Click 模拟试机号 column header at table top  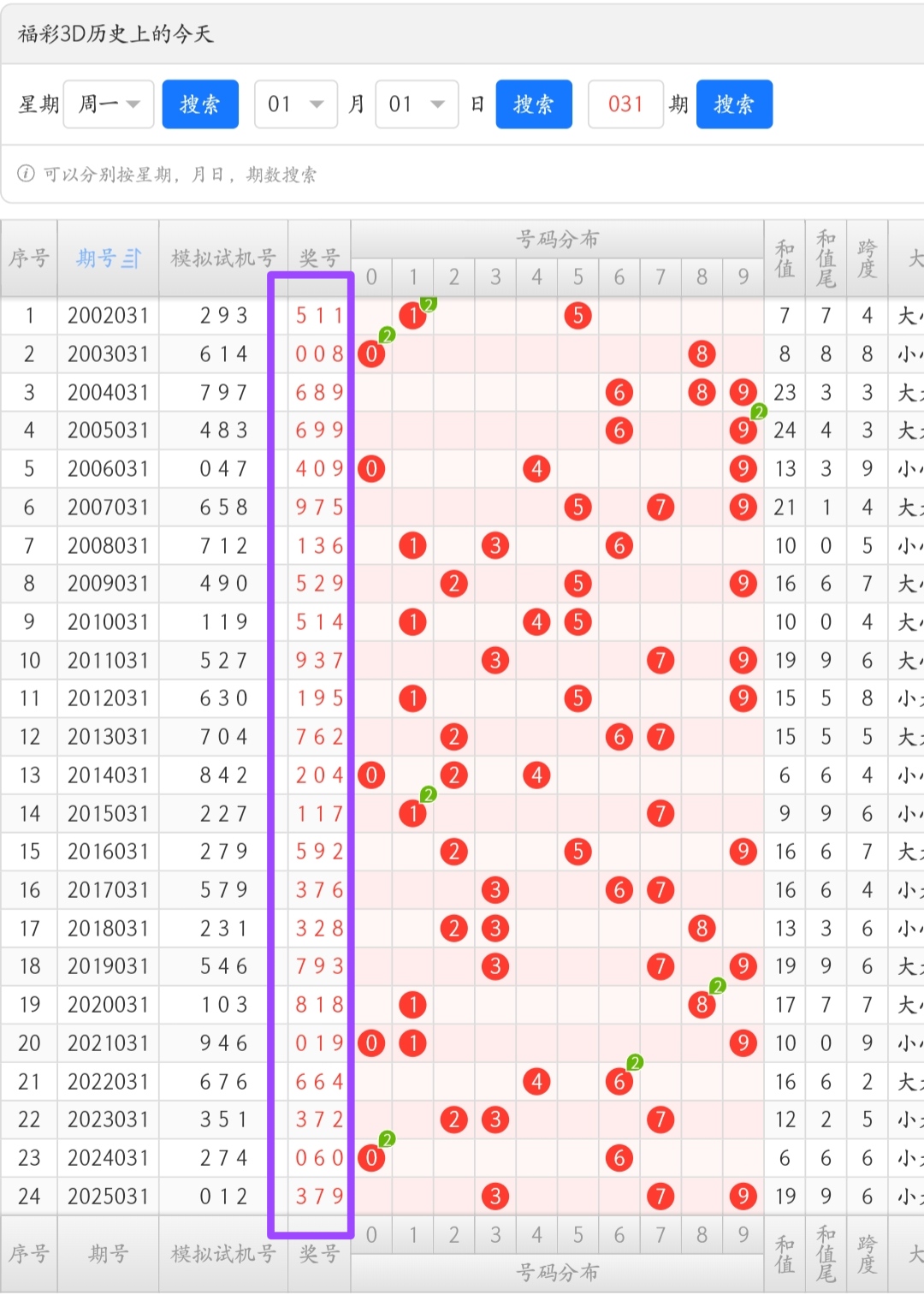224,258
